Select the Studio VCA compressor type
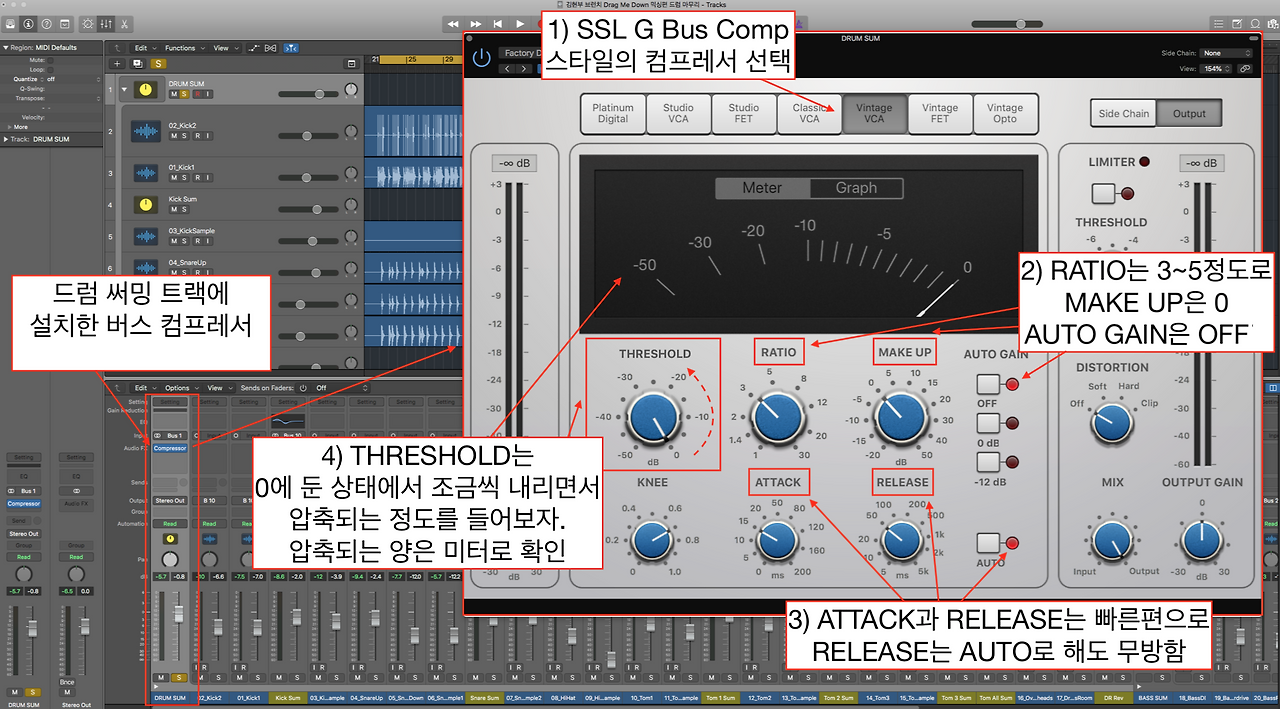Screen dimensions: 1280x709 pyautogui.click(x=678, y=114)
